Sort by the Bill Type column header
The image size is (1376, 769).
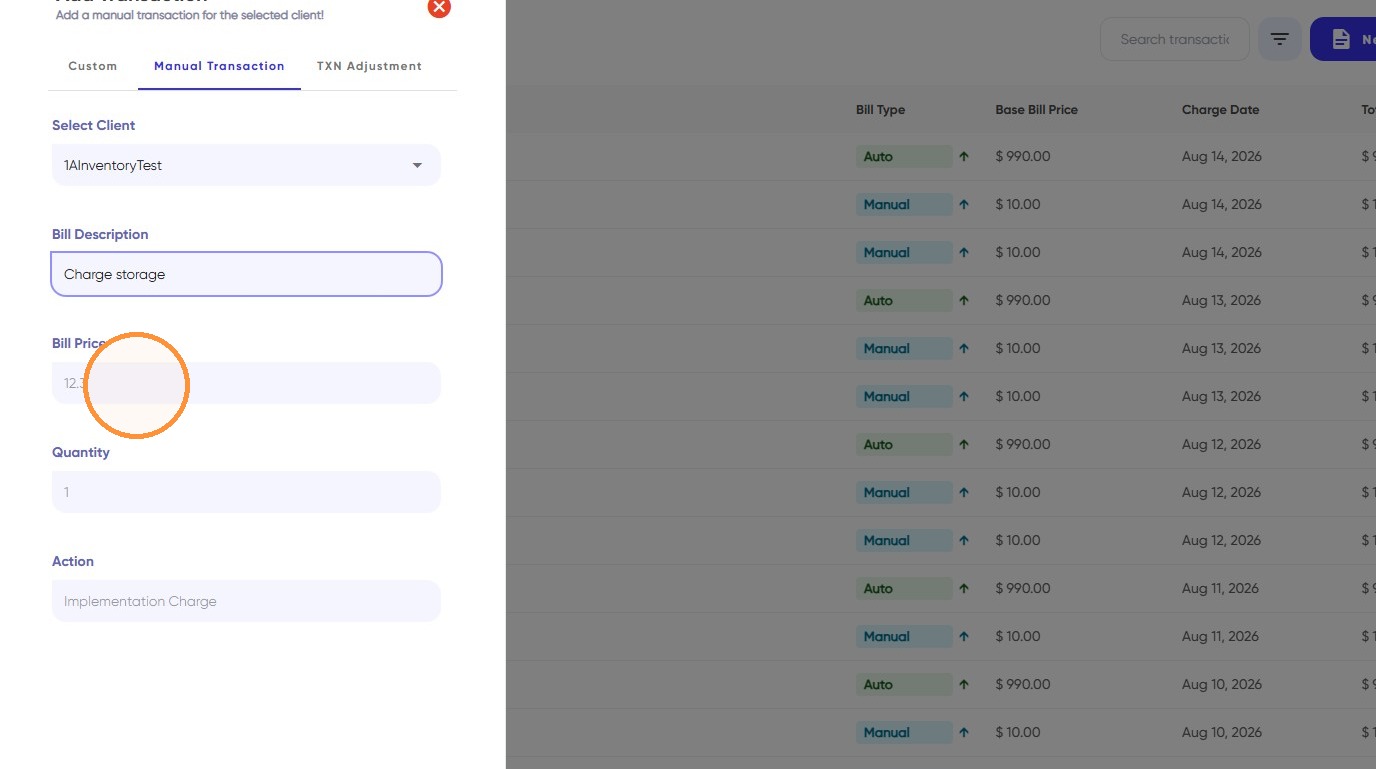(880, 110)
